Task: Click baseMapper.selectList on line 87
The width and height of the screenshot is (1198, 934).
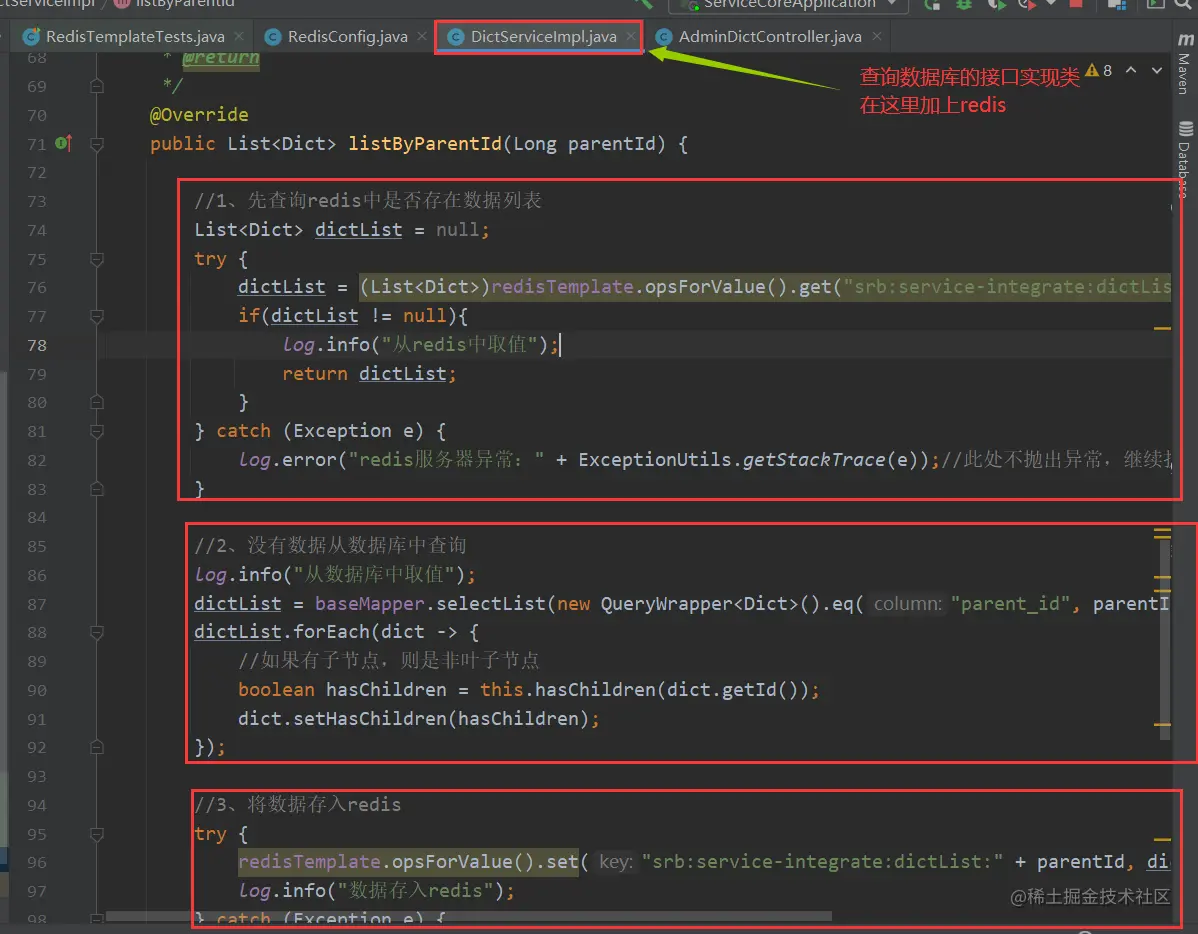Action: click(430, 604)
